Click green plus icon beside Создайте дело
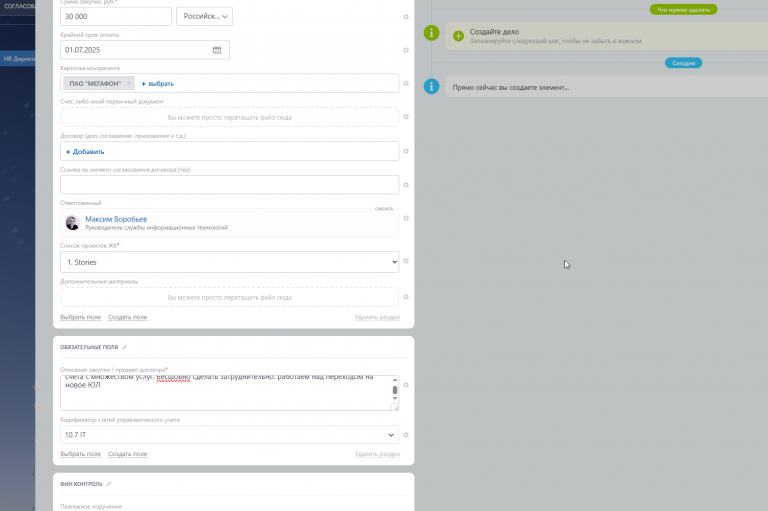 click(458, 36)
